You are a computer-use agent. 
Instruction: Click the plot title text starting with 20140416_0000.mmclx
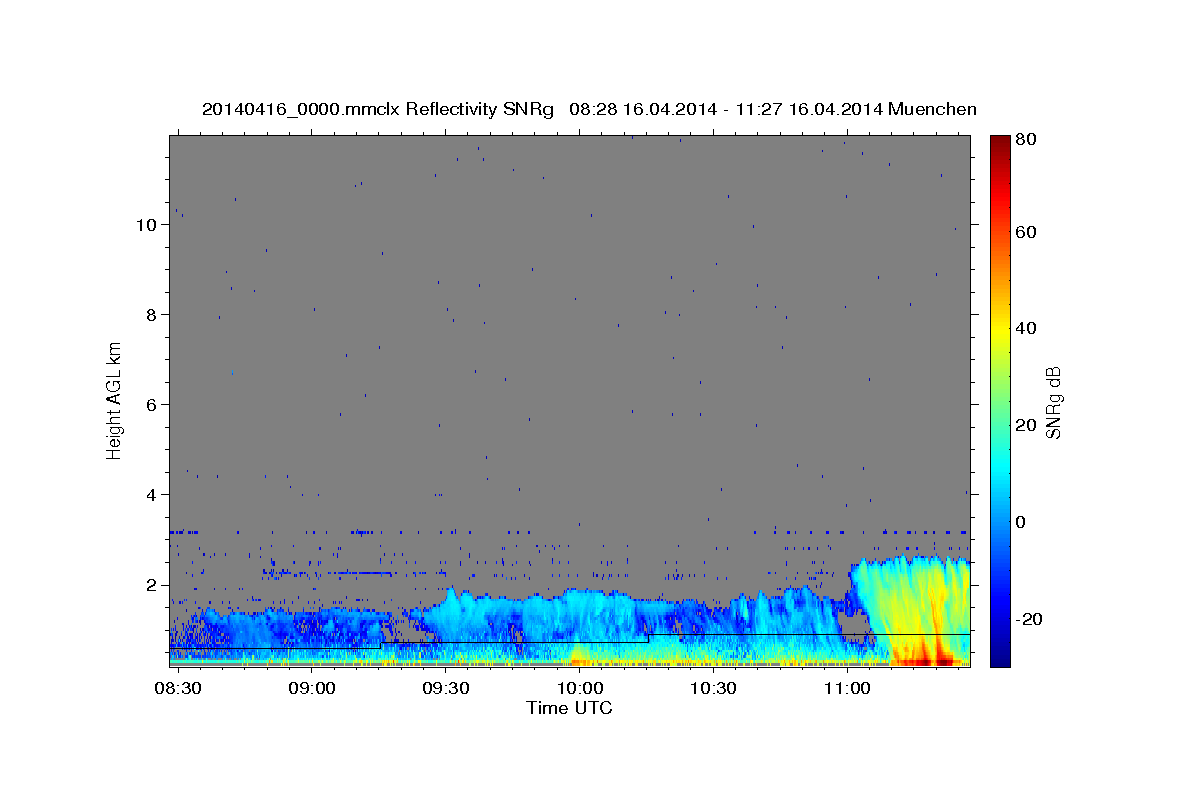pos(589,109)
